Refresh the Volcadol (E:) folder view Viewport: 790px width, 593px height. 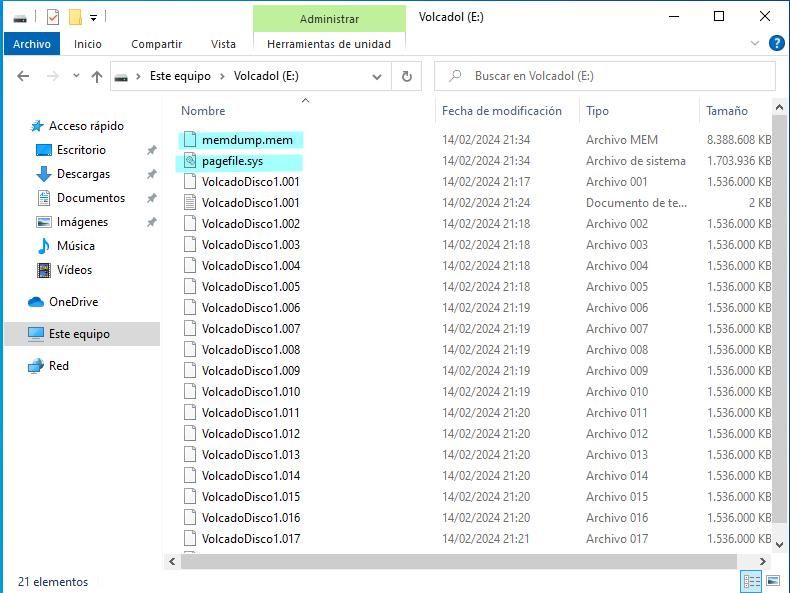[x=406, y=76]
